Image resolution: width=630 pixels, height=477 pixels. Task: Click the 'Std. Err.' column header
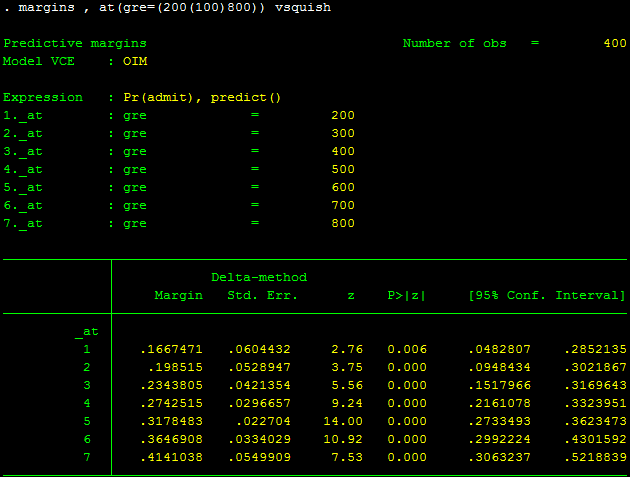pos(259,295)
